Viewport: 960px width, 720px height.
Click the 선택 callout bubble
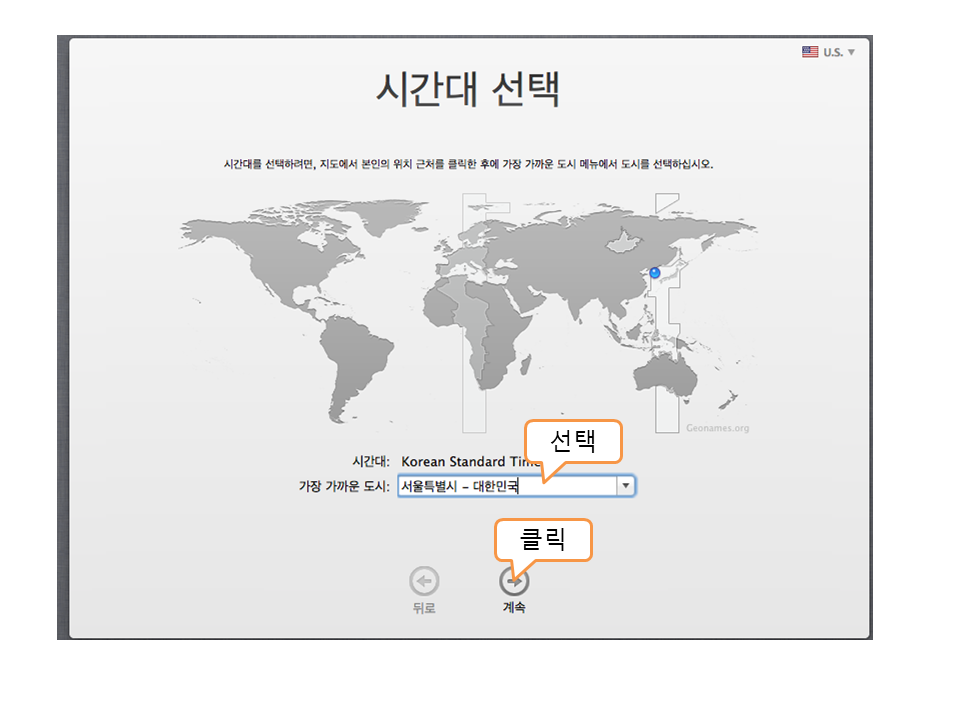click(x=573, y=441)
